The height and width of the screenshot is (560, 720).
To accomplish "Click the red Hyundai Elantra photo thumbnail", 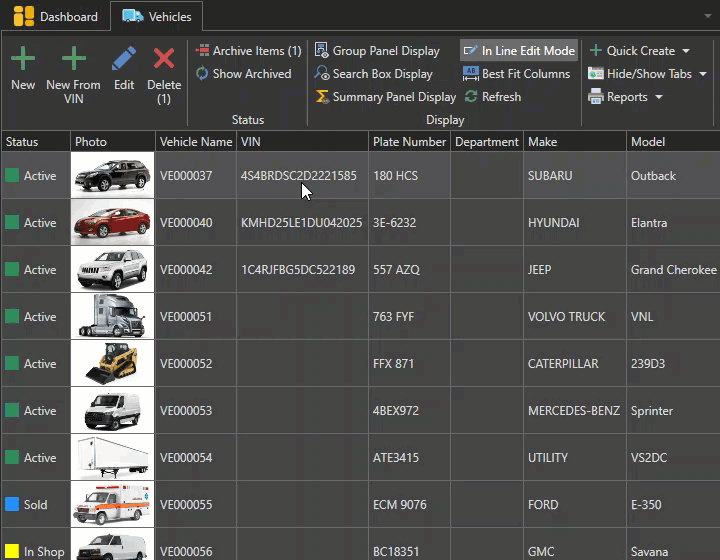I will [113, 223].
